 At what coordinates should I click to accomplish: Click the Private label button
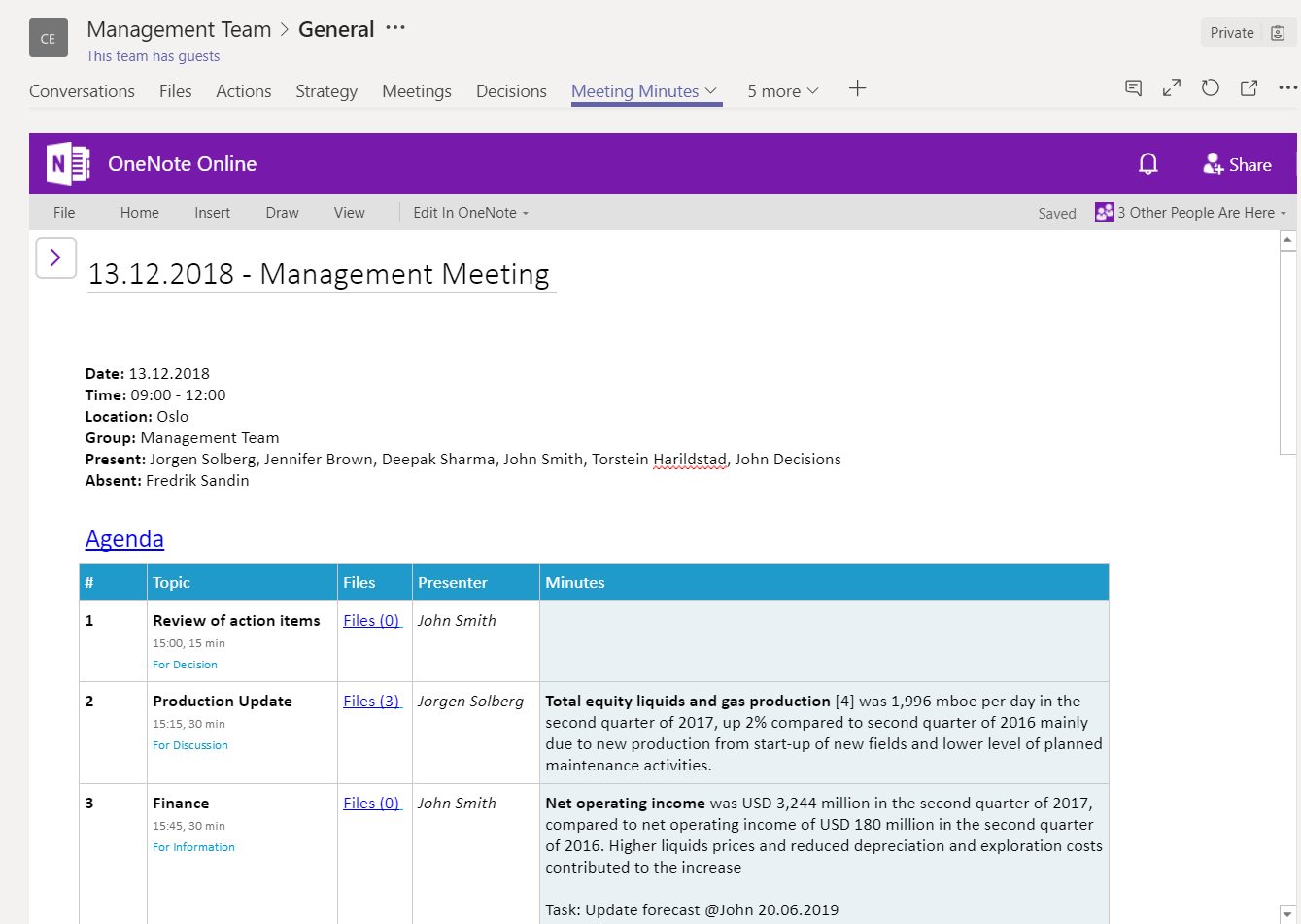point(1232,33)
